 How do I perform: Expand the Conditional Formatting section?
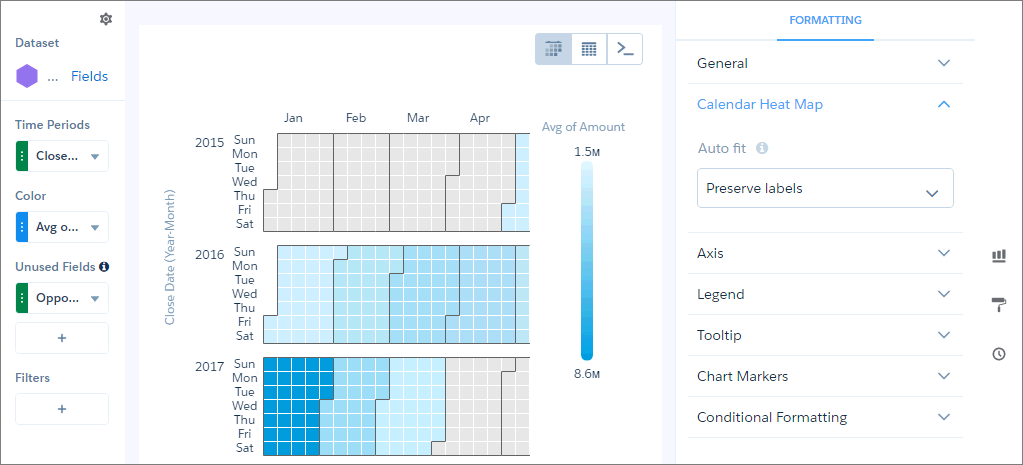pyautogui.click(x=825, y=417)
